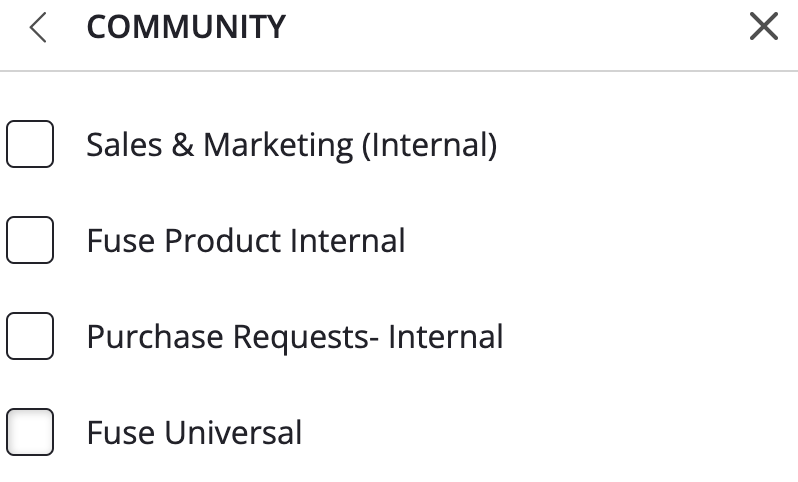The image size is (798, 482).
Task: Click the Sales & Marketing (Internal) label
Action: [291, 145]
